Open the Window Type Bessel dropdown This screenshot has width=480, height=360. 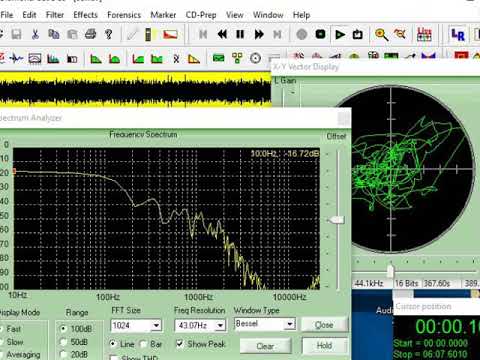[290, 324]
